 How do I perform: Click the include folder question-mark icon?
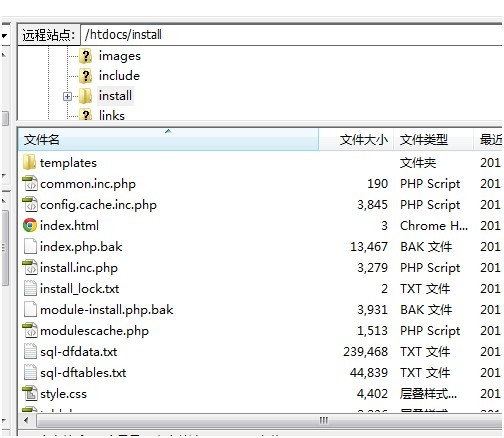coord(86,76)
